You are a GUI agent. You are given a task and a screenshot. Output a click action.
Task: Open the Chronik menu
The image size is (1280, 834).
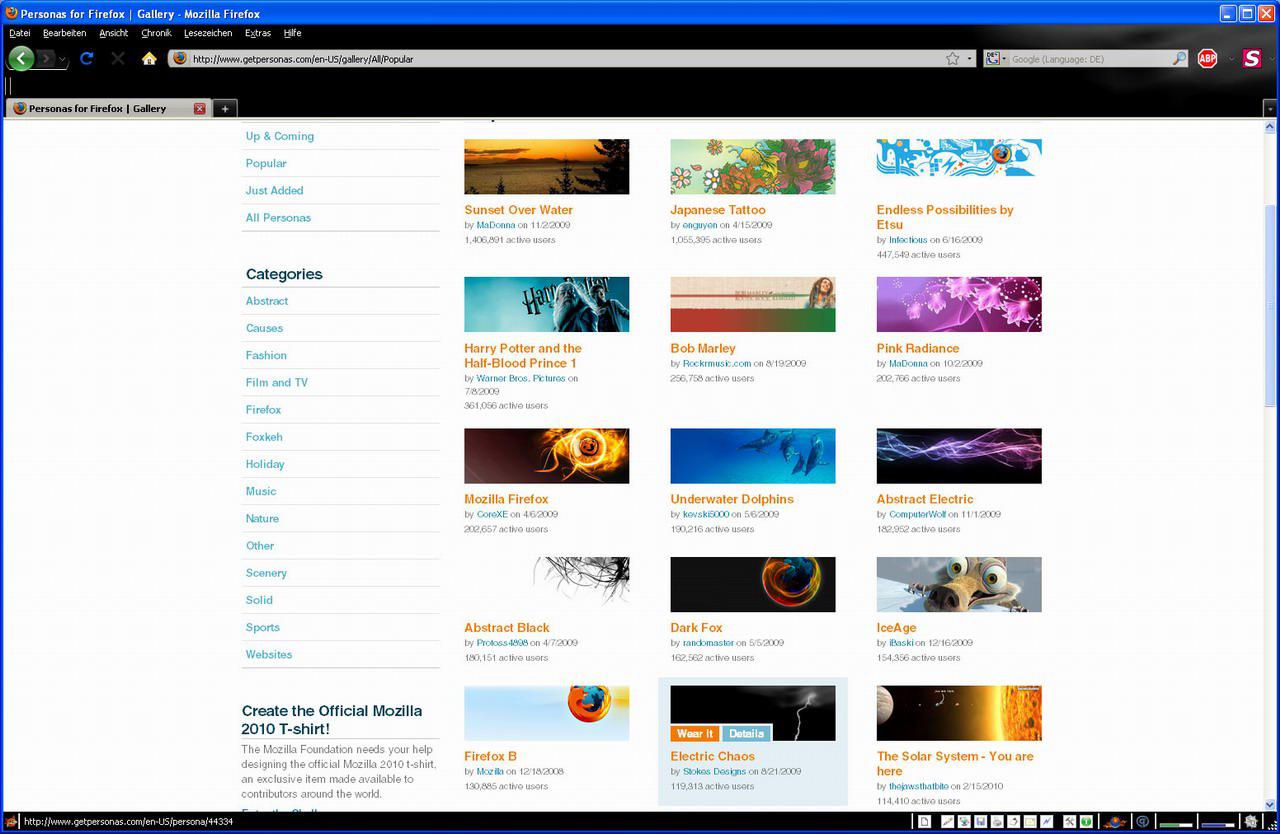[157, 33]
